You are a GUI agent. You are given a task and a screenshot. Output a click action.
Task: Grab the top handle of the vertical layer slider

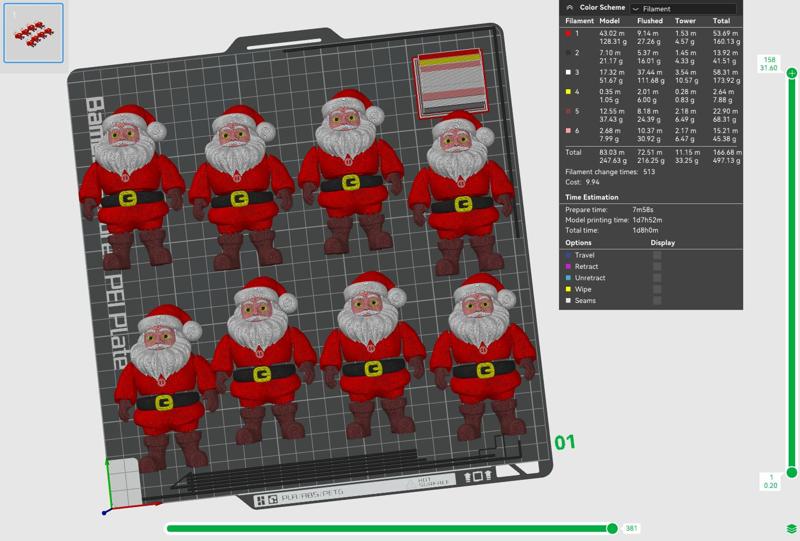coord(792,73)
